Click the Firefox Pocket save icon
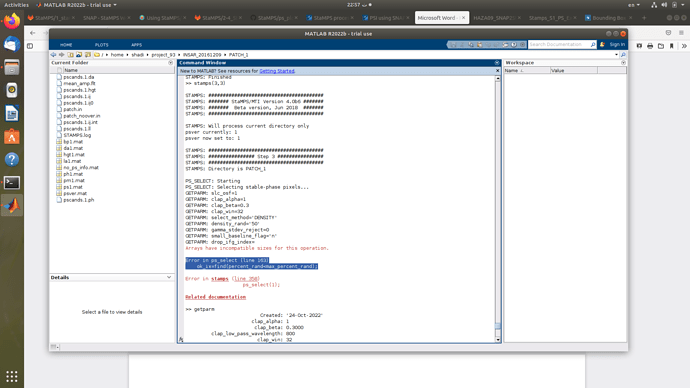Viewport: 690px width, 388px height. click(668, 33)
